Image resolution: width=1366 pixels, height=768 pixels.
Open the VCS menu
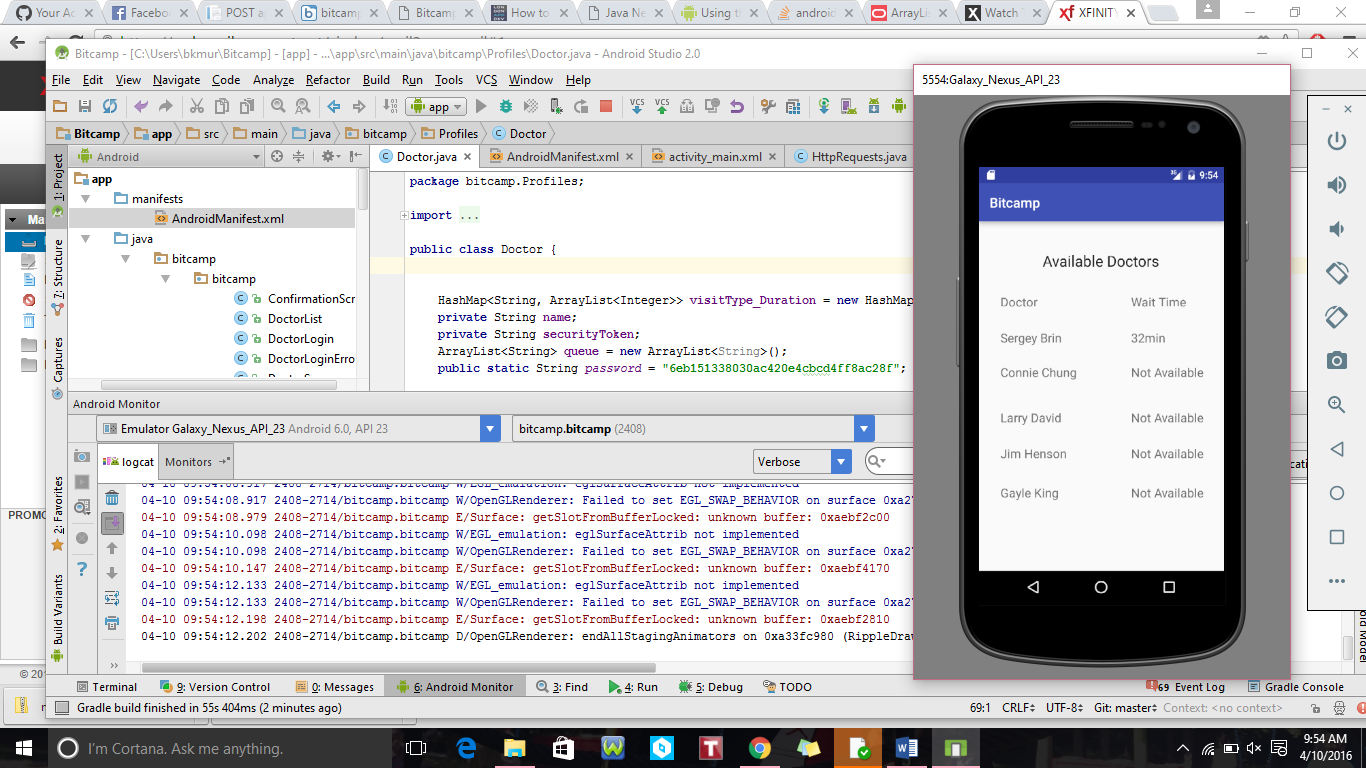pyautogui.click(x=486, y=80)
